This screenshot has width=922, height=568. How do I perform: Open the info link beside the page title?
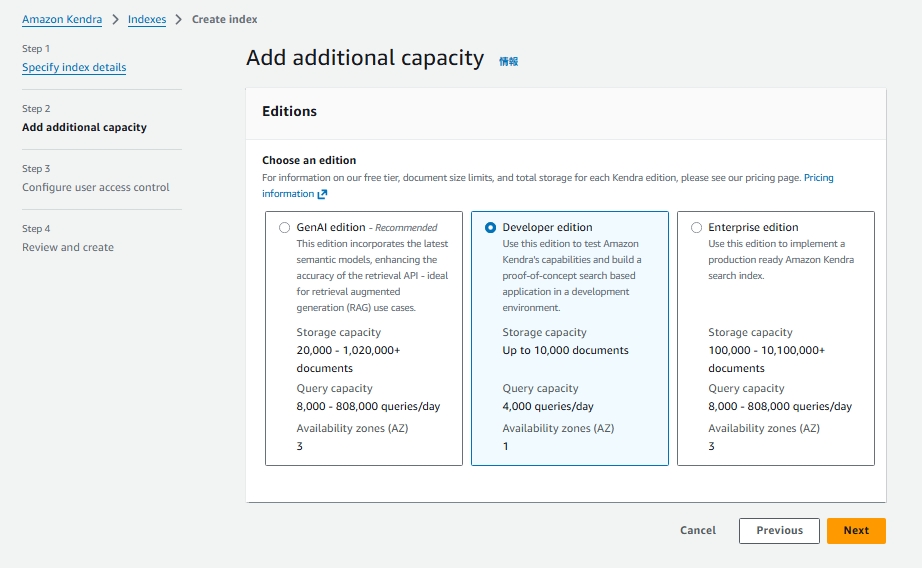[508, 61]
